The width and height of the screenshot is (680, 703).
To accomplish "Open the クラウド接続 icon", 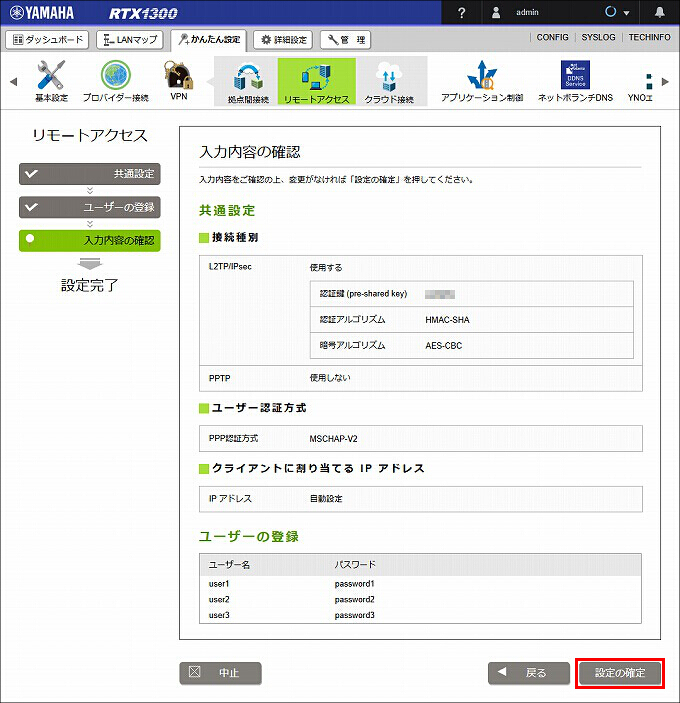I will [389, 82].
